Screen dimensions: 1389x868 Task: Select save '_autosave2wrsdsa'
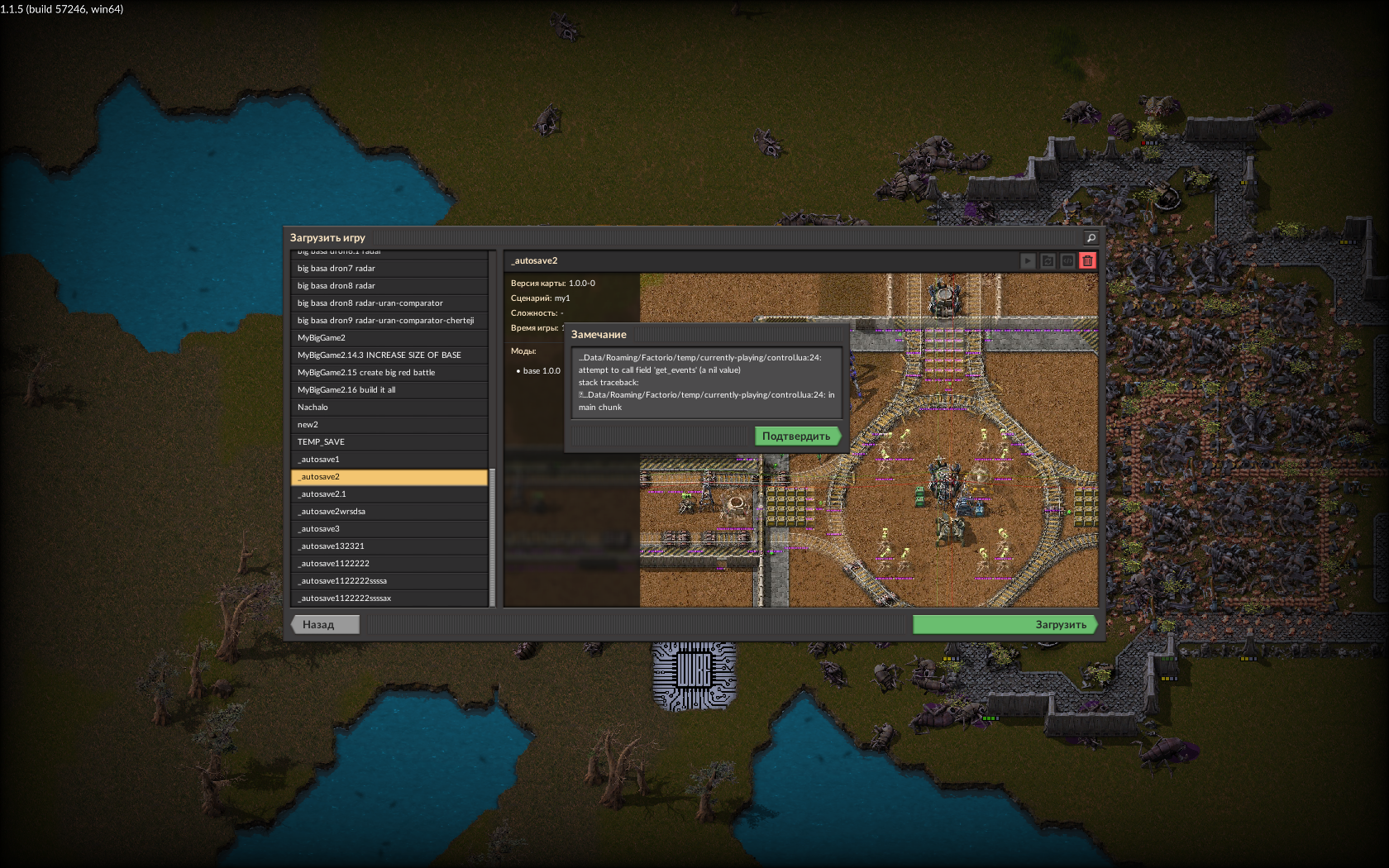(x=389, y=512)
